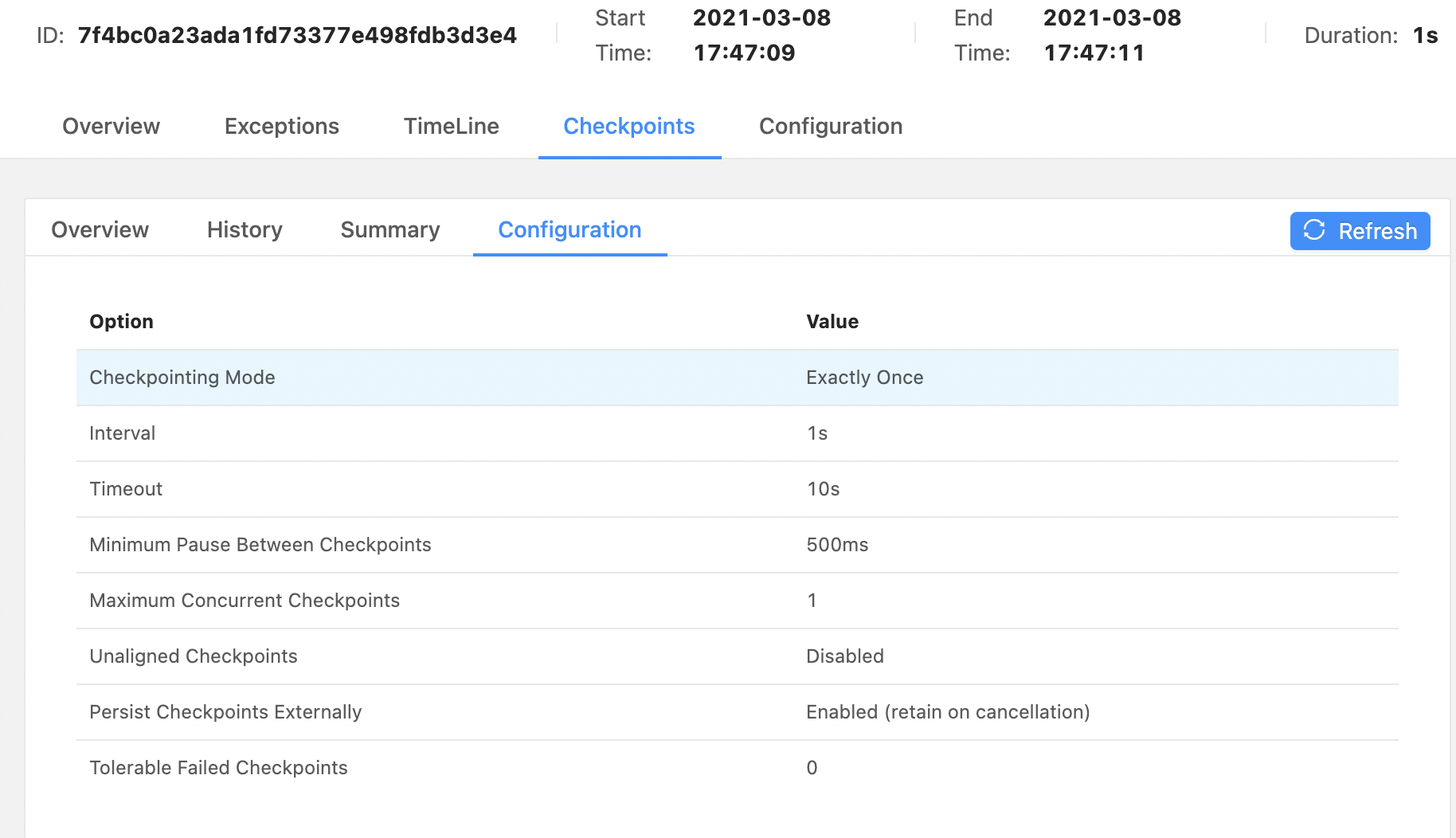Click the Option column header
Screen dimensions: 1456x838
(x=121, y=322)
